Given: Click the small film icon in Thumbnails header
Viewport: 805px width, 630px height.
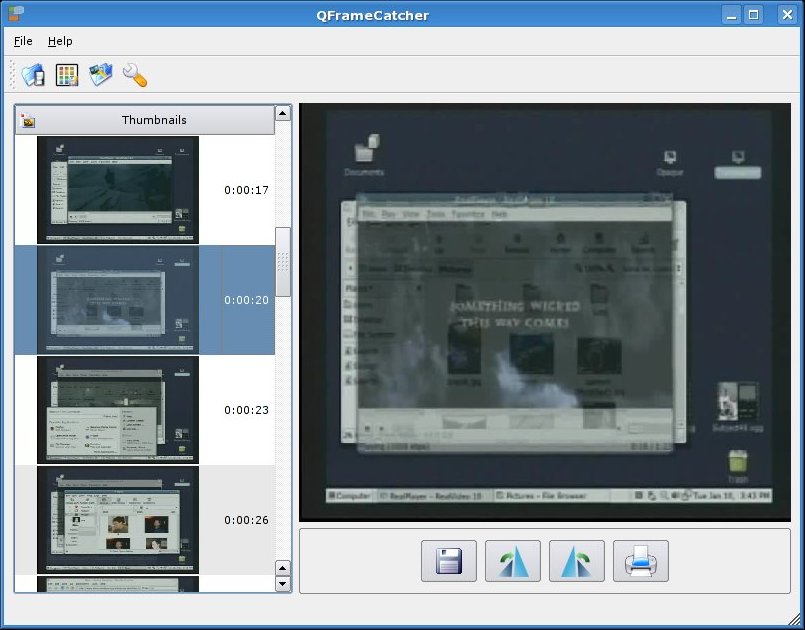Looking at the screenshot, I should pyautogui.click(x=28, y=121).
